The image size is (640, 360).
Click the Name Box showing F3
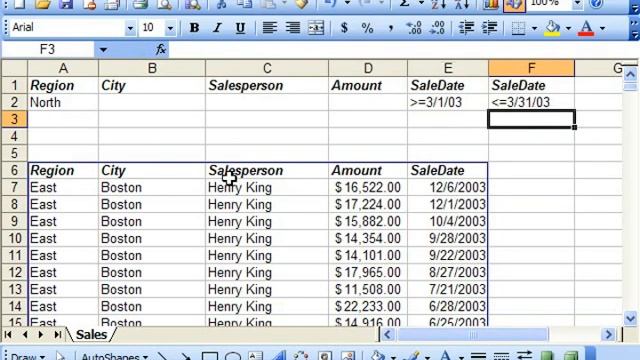48,50
